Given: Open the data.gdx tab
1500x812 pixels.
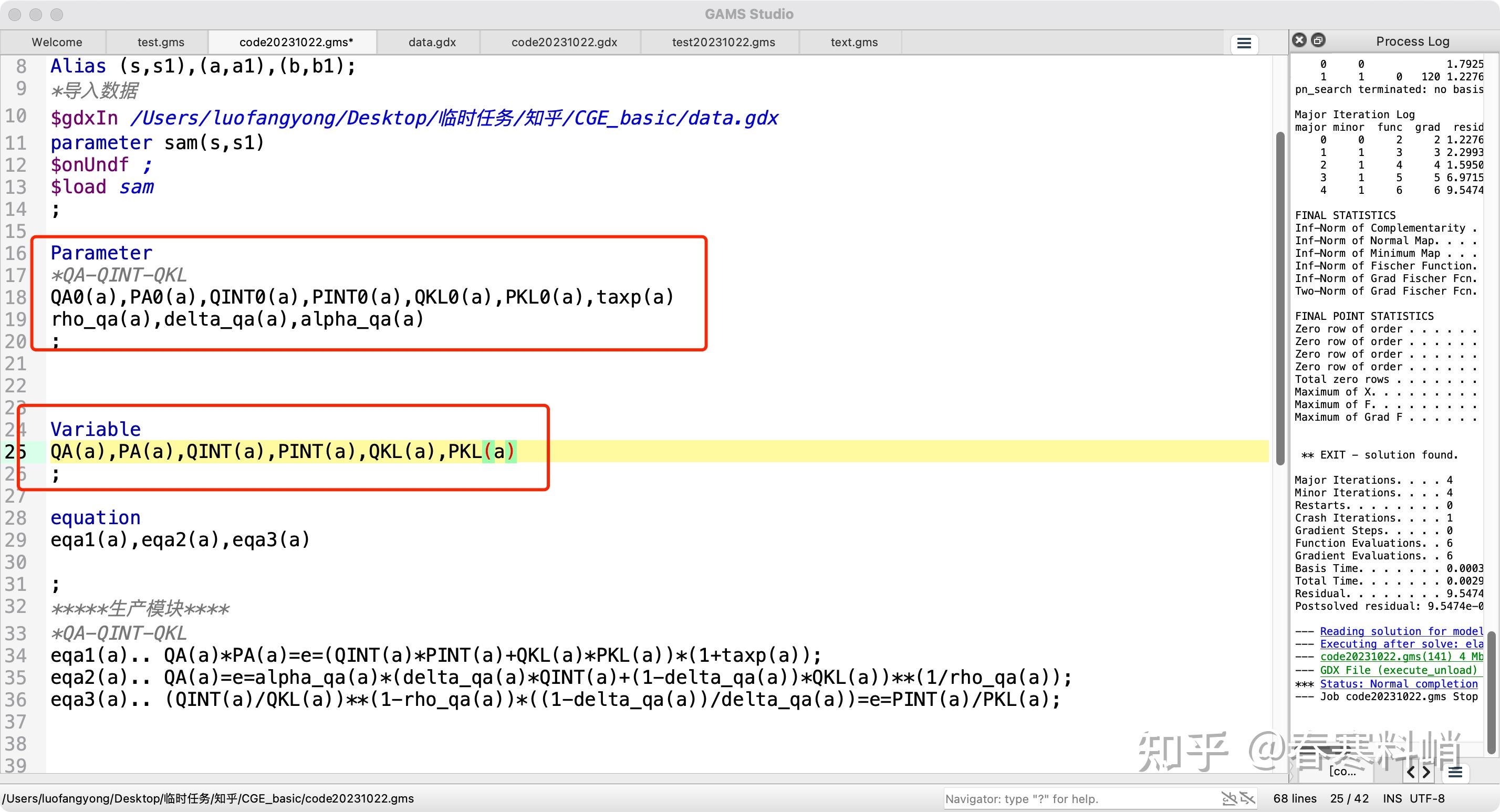Looking at the screenshot, I should tap(432, 43).
